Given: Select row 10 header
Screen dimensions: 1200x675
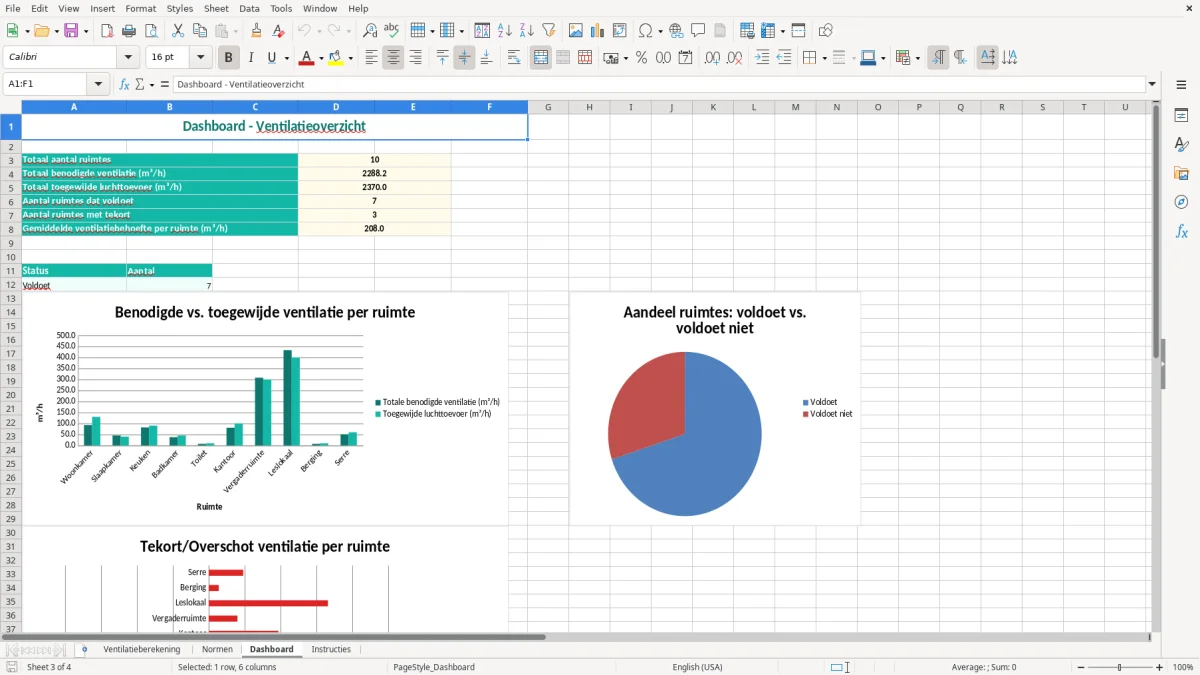Looking at the screenshot, I should point(11,257).
